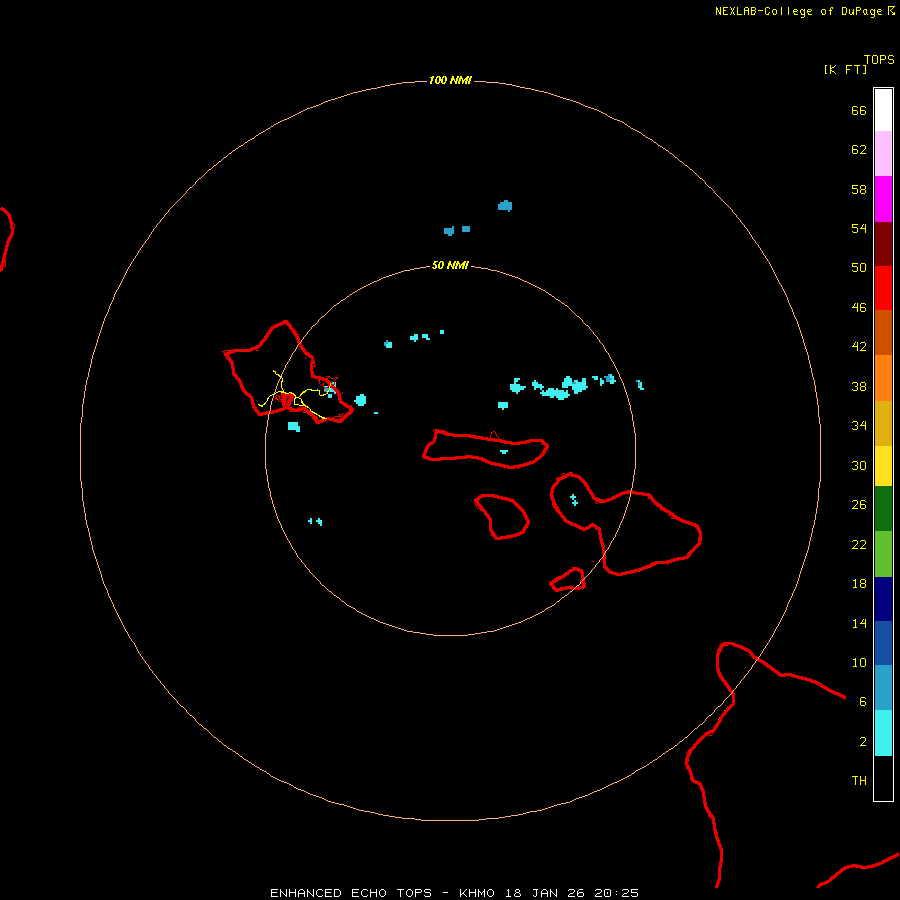Click the steel blue 14 color swatch

883,687
